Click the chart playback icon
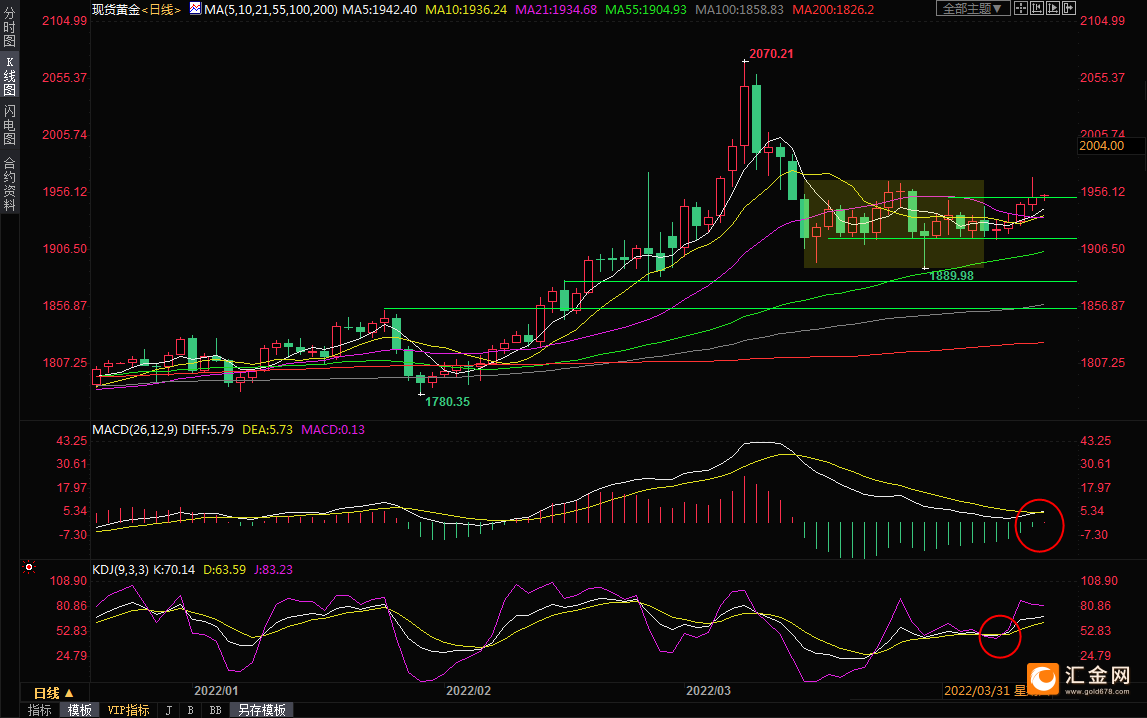 [1053, 8]
